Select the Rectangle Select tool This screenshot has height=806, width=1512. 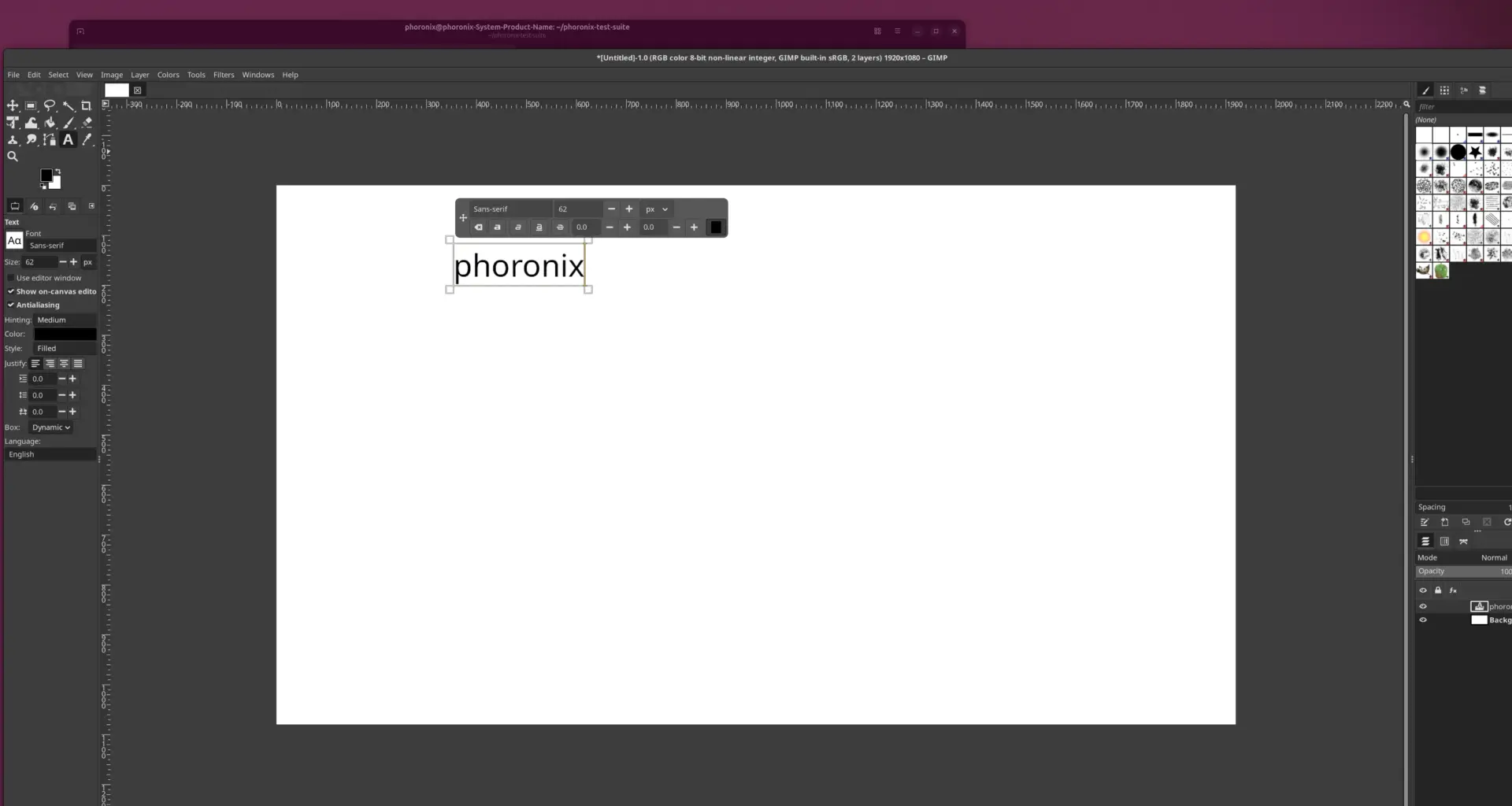tap(31, 105)
